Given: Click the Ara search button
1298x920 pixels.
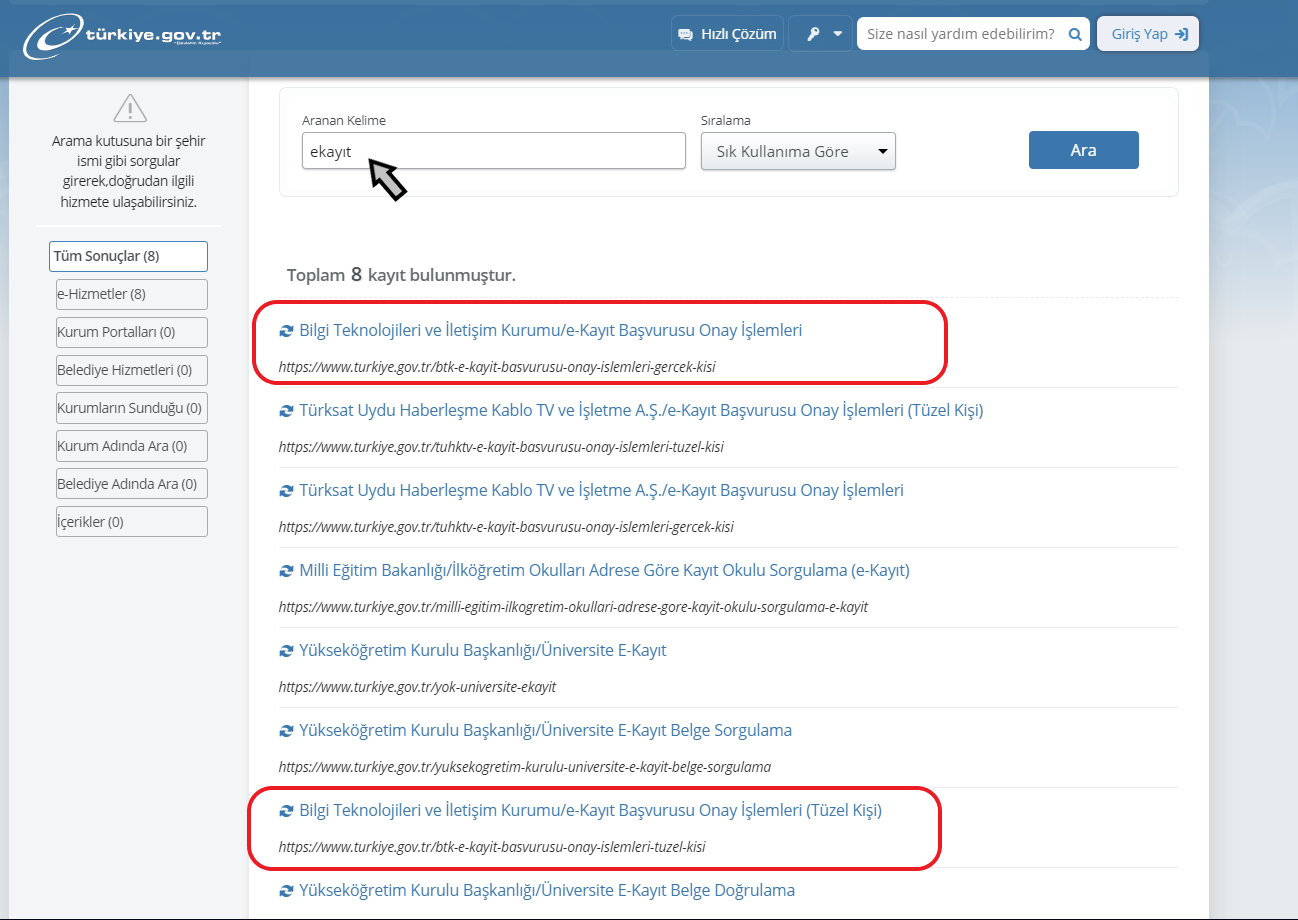Looking at the screenshot, I should pos(1084,150).
